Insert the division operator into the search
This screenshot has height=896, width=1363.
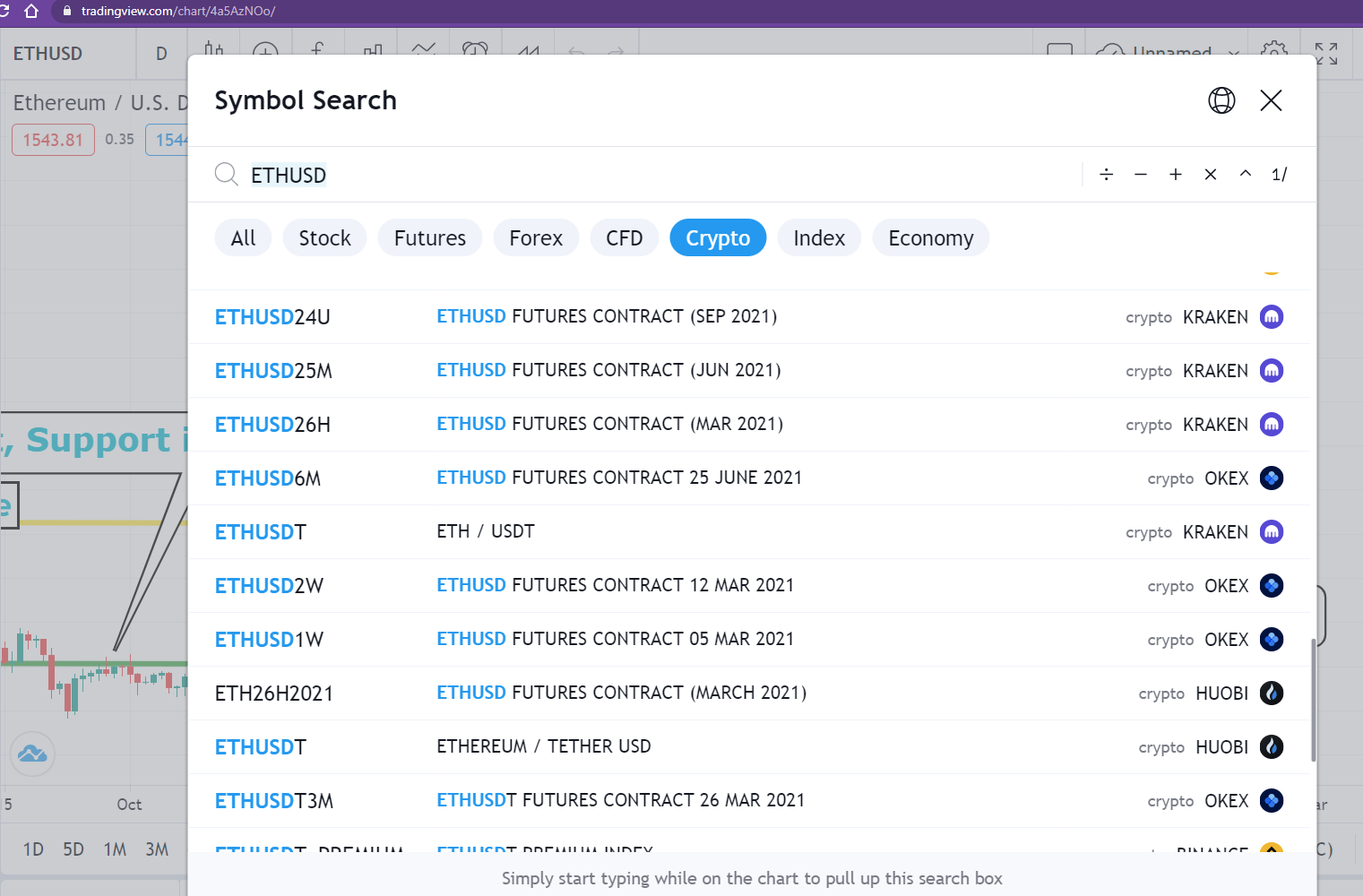[1107, 174]
